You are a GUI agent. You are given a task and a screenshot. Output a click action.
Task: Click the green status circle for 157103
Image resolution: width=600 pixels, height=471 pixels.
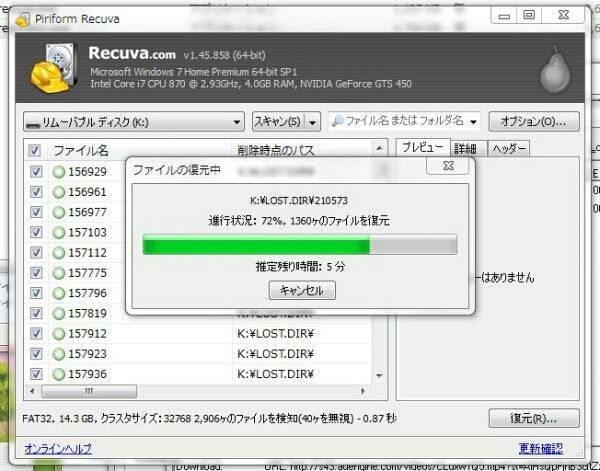click(59, 233)
